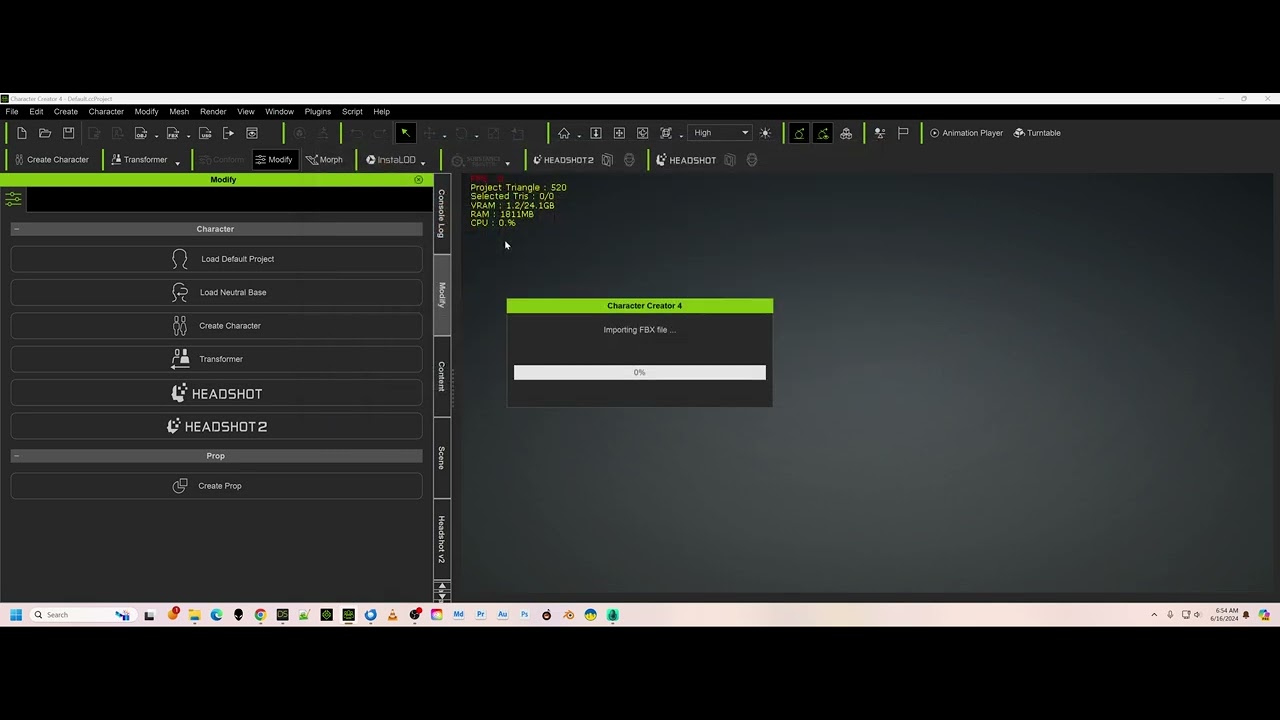Screen dimensions: 1280x720
Task: Open the File menu
Action: 12,112
